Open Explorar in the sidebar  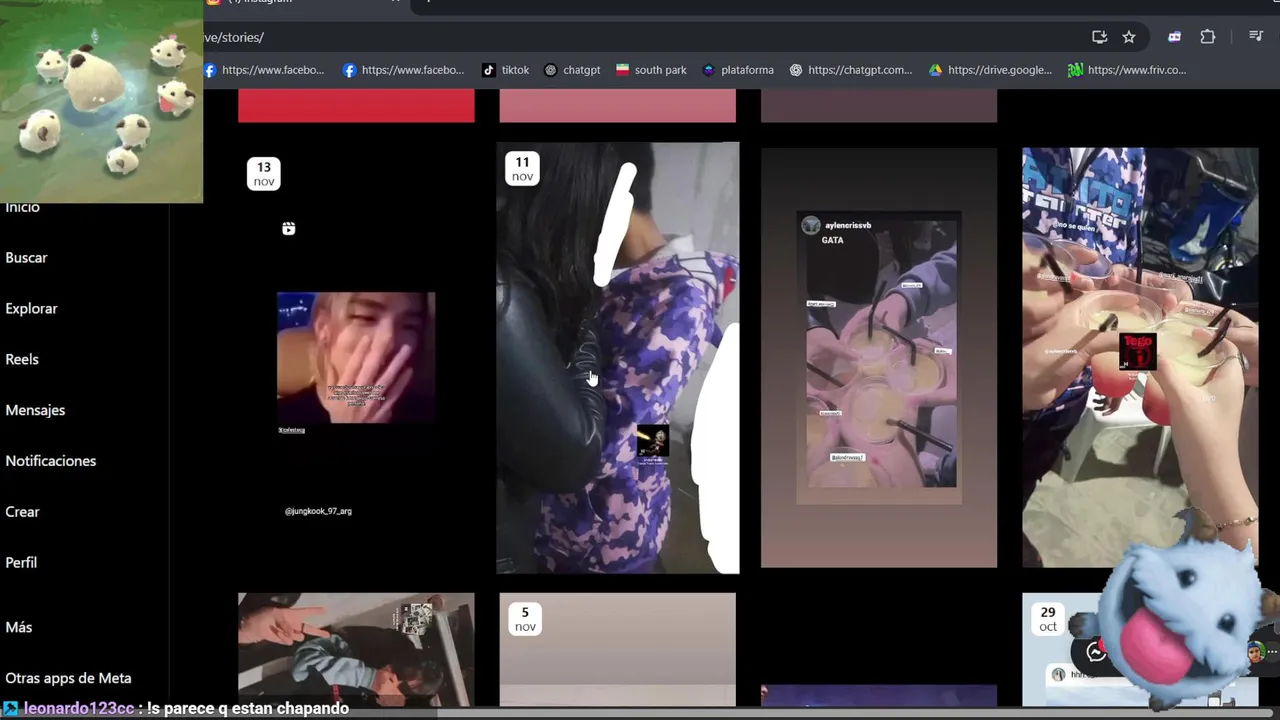(31, 309)
